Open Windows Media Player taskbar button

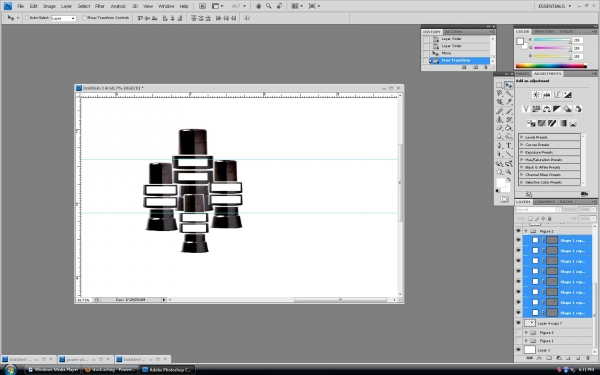tap(53, 370)
